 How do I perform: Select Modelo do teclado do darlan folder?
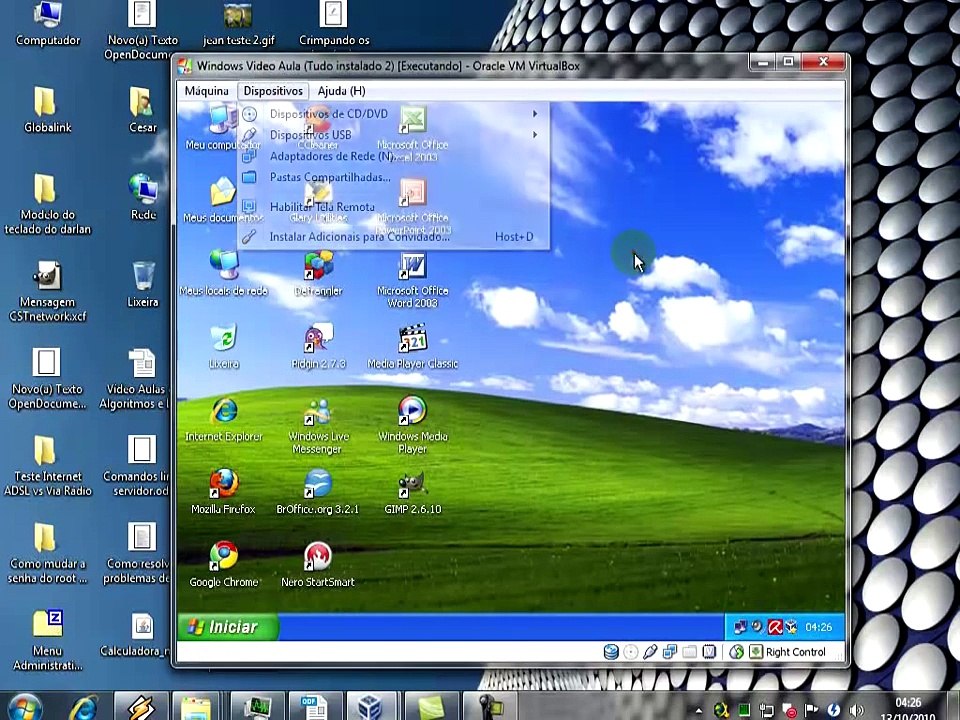[48, 204]
